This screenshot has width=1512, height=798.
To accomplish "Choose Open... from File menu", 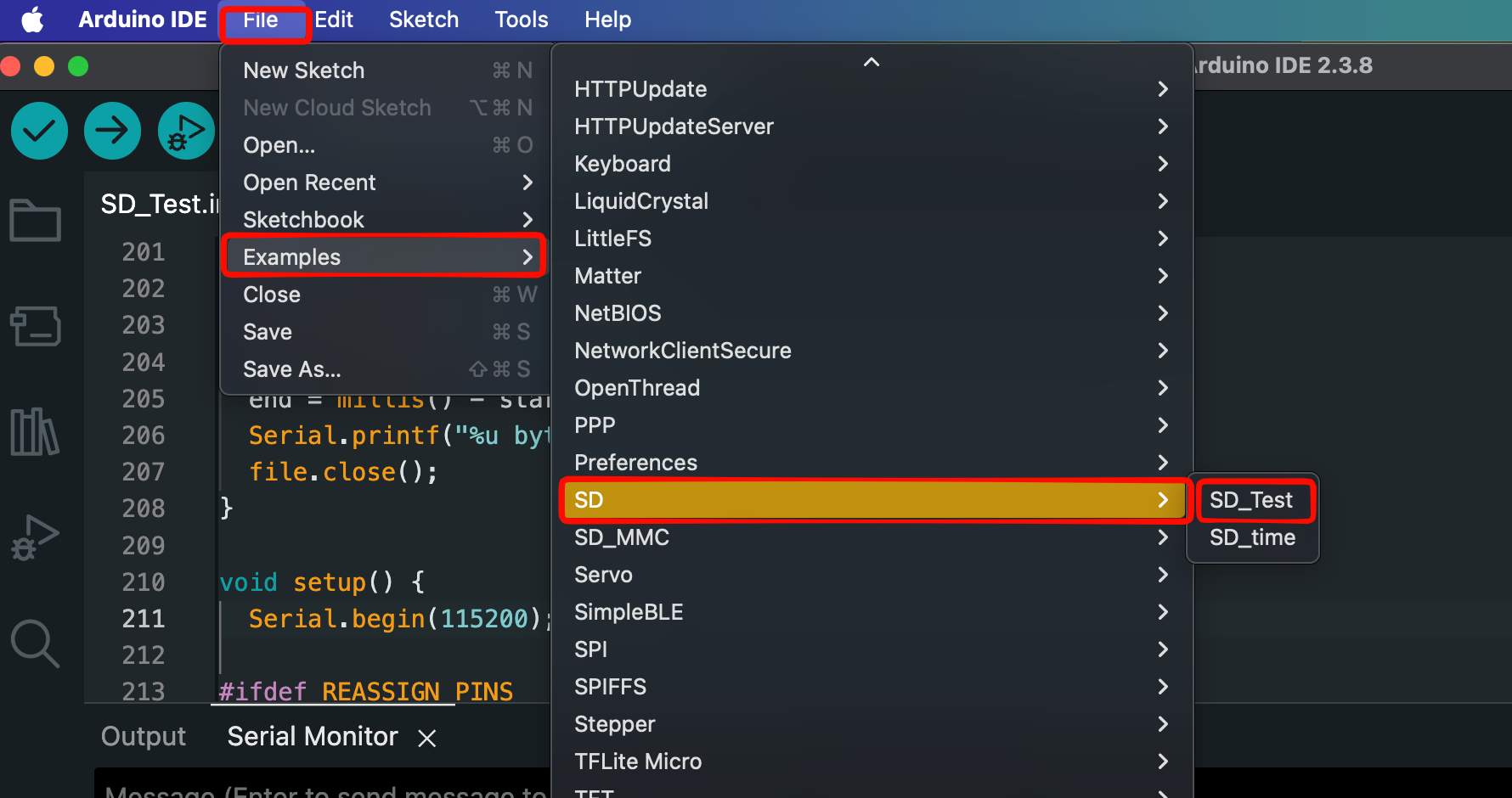I will [385, 145].
